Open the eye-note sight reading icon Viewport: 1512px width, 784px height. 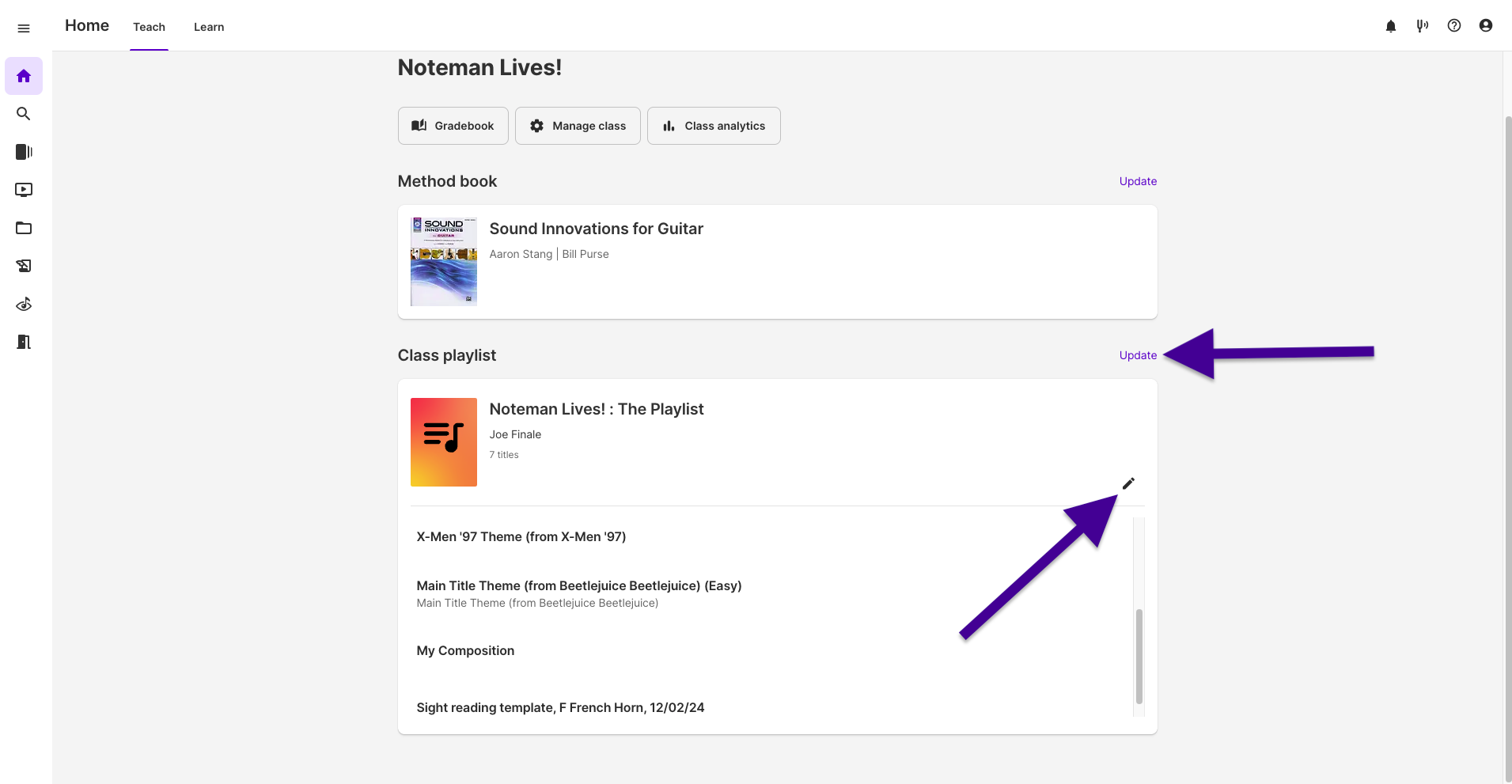(x=24, y=304)
